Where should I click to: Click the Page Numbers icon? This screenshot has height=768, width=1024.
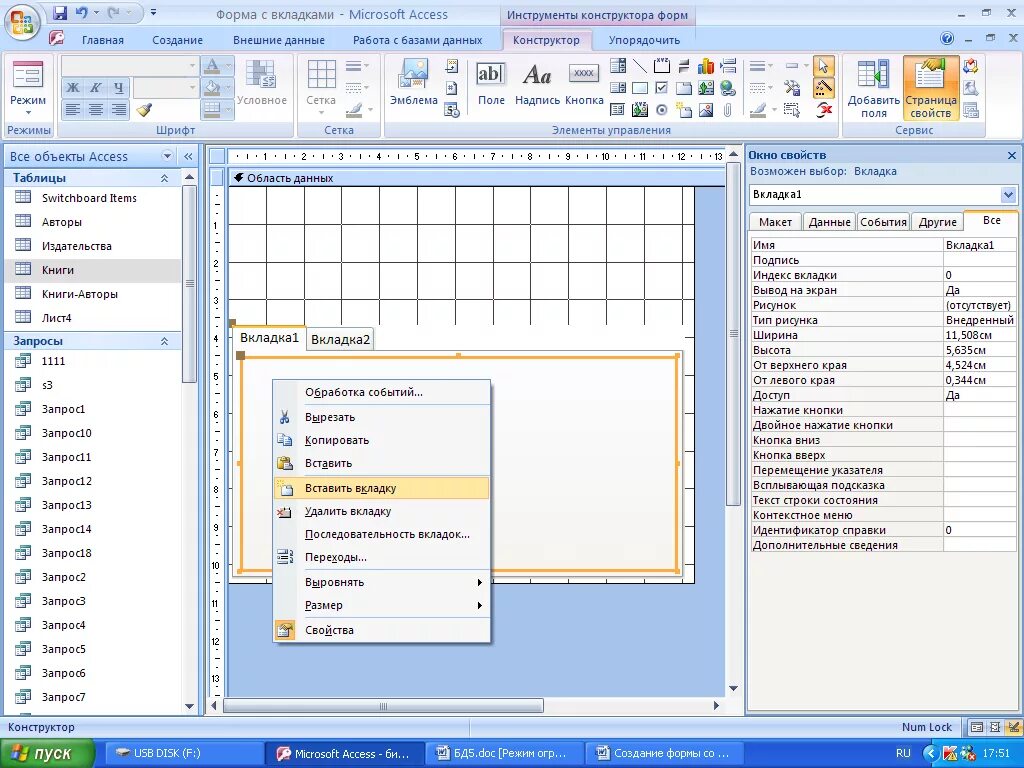tap(452, 88)
